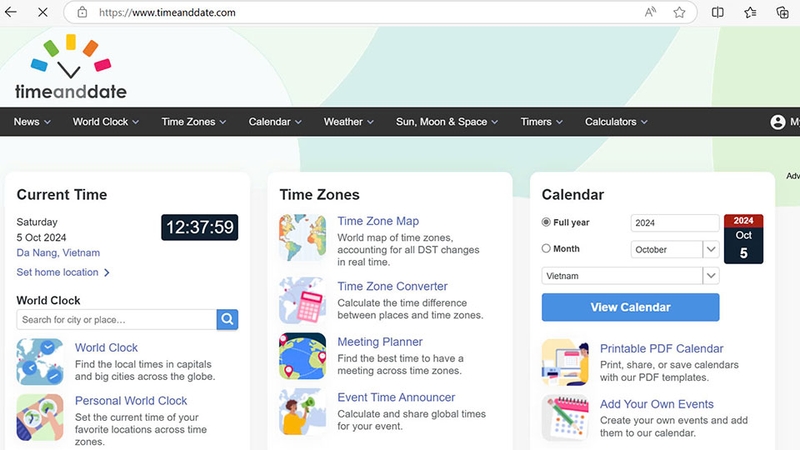Expand the Timers nav menu
This screenshot has height=450, width=800.
point(541,122)
